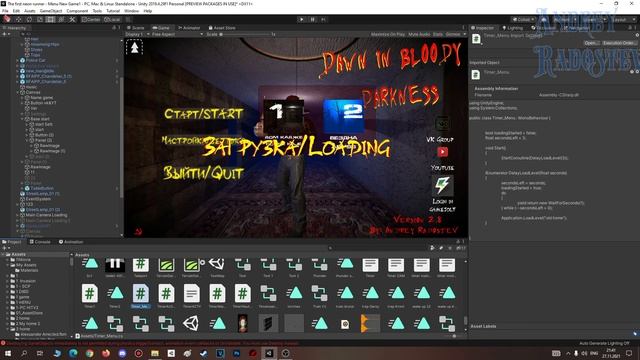Screen dimensions: 640x360
Task: Click the Open button in Inspector
Action: 591,43
